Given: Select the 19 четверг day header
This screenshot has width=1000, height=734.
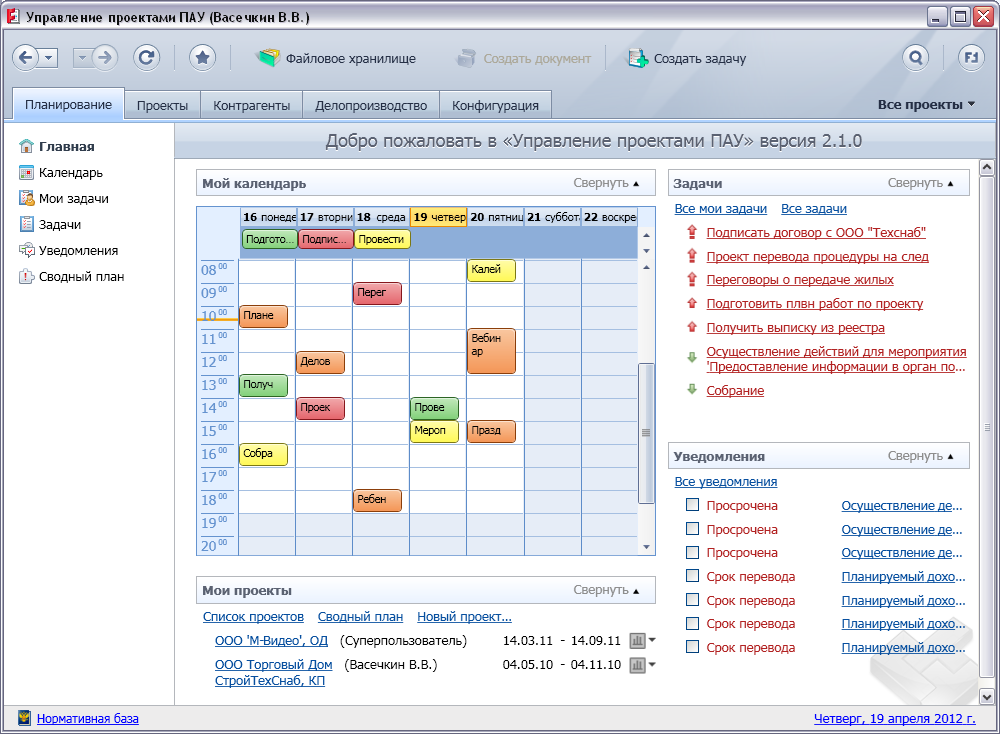Looking at the screenshot, I should point(438,217).
